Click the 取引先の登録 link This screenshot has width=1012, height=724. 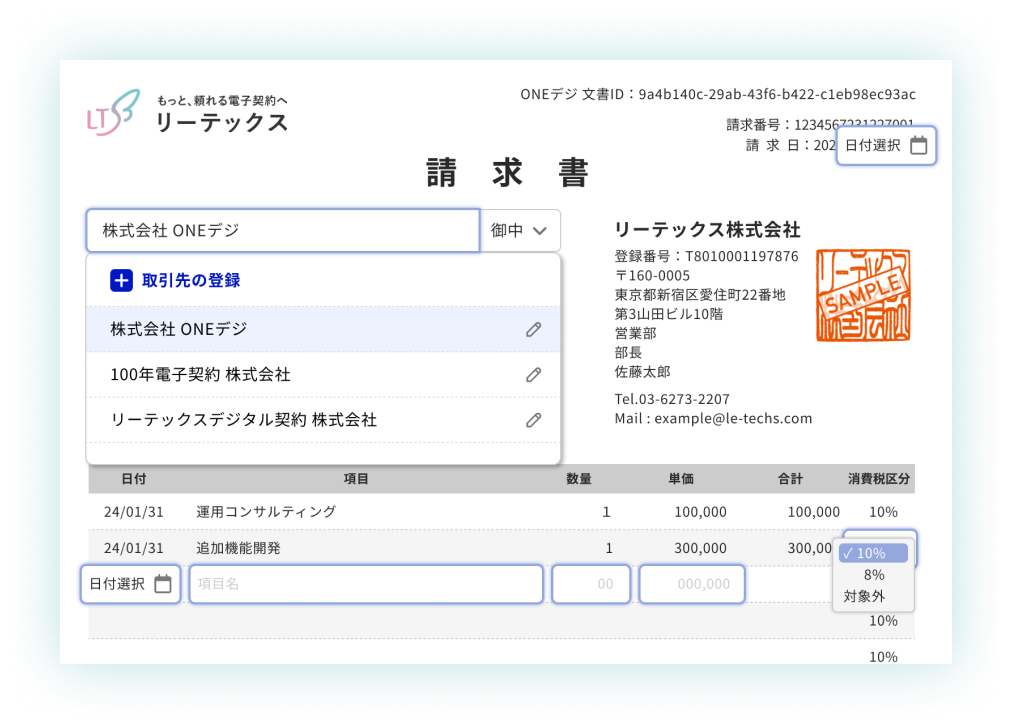(x=191, y=281)
